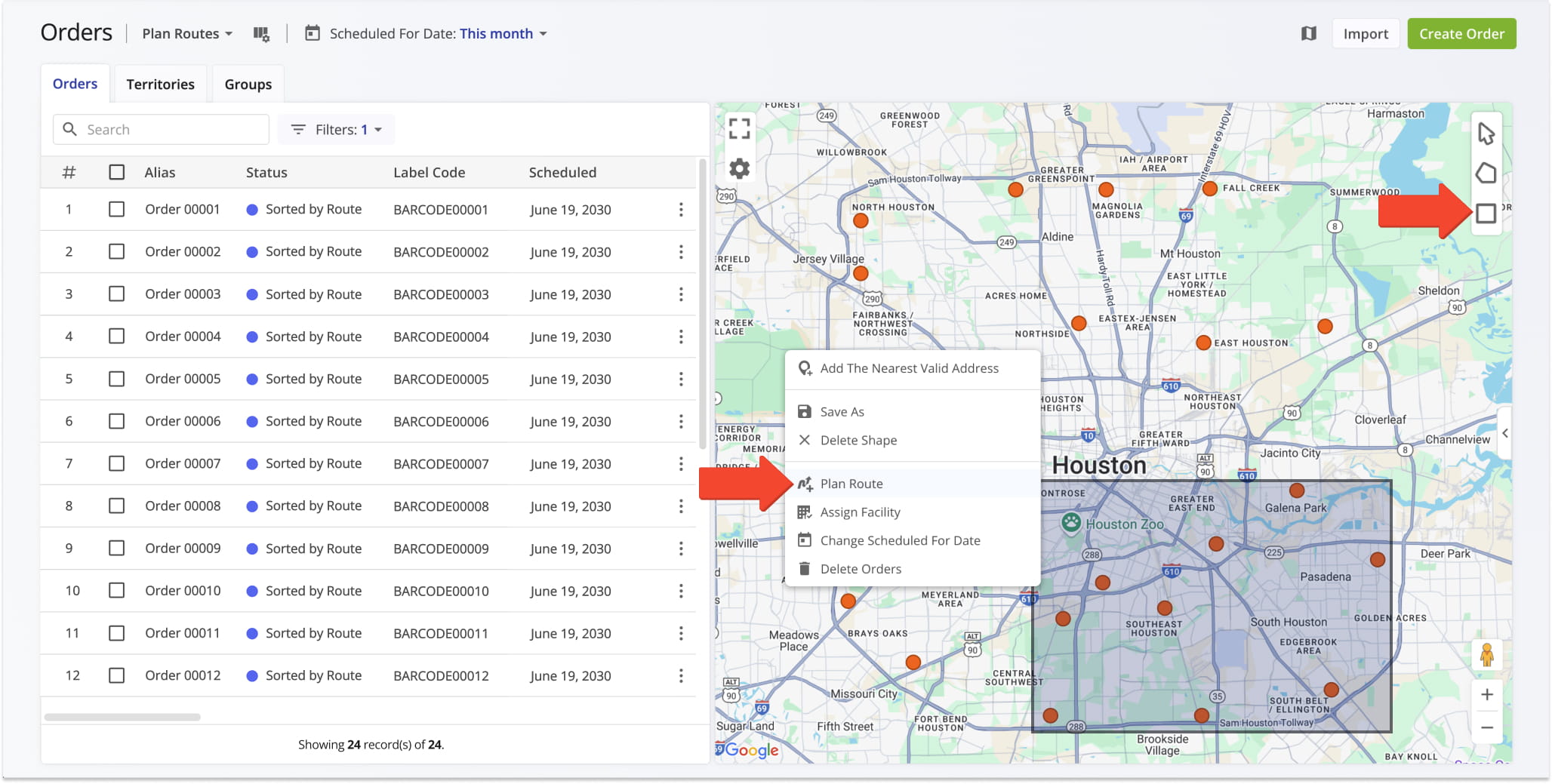The image size is (1552, 784).
Task: Choose Change Scheduled For Date menu item
Action: pyautogui.click(x=913, y=540)
